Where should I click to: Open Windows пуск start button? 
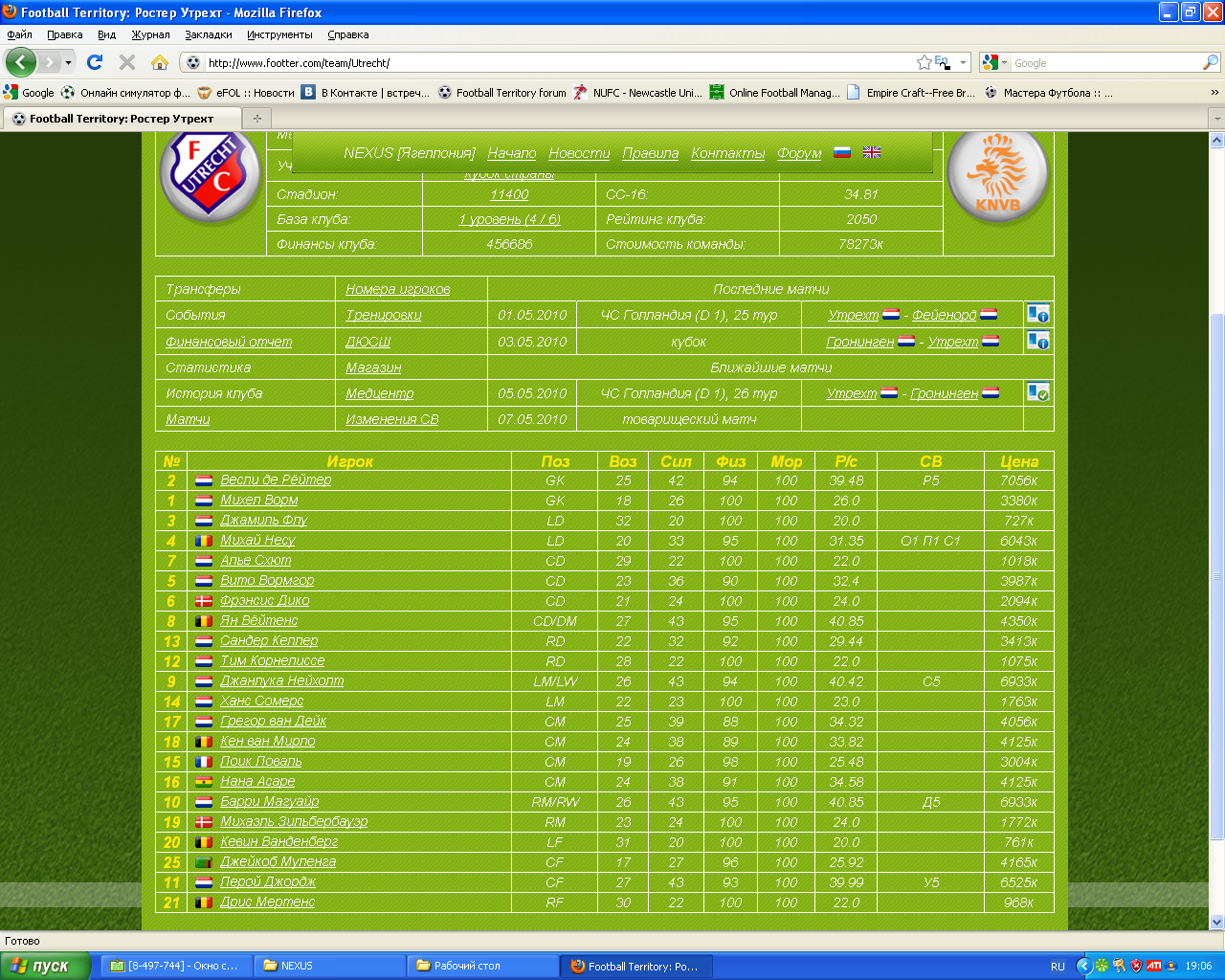[46, 966]
